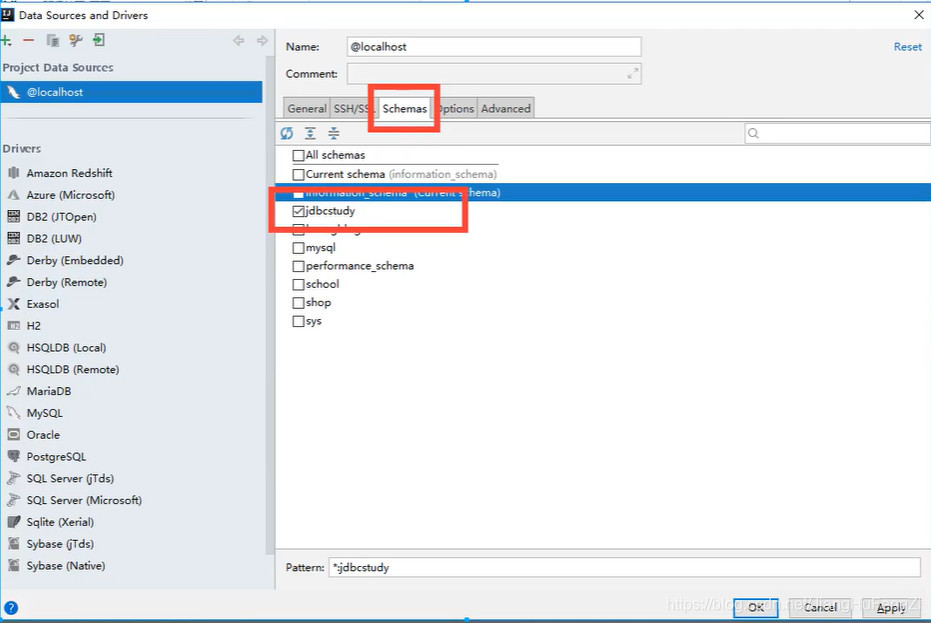Click the Cancel button
The image size is (931, 623).
(x=820, y=608)
